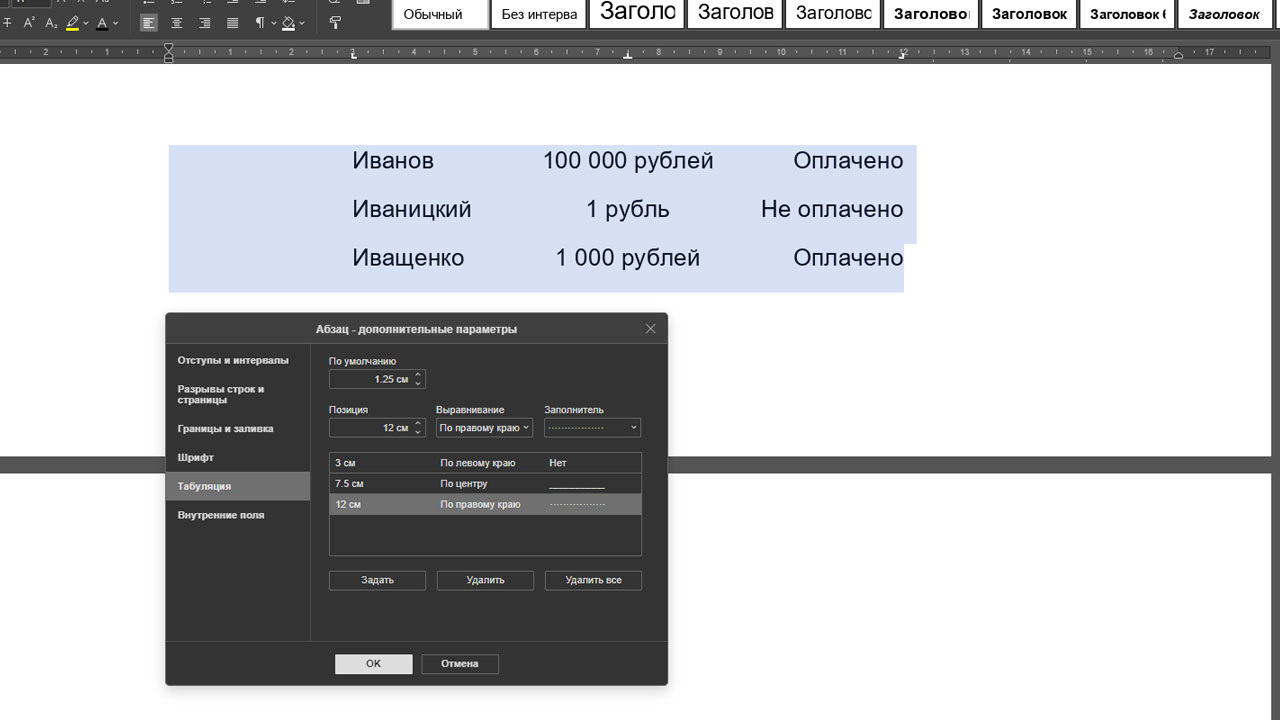The width and height of the screenshot is (1280, 720).
Task: Justify the paragraph text
Action: pos(233,22)
